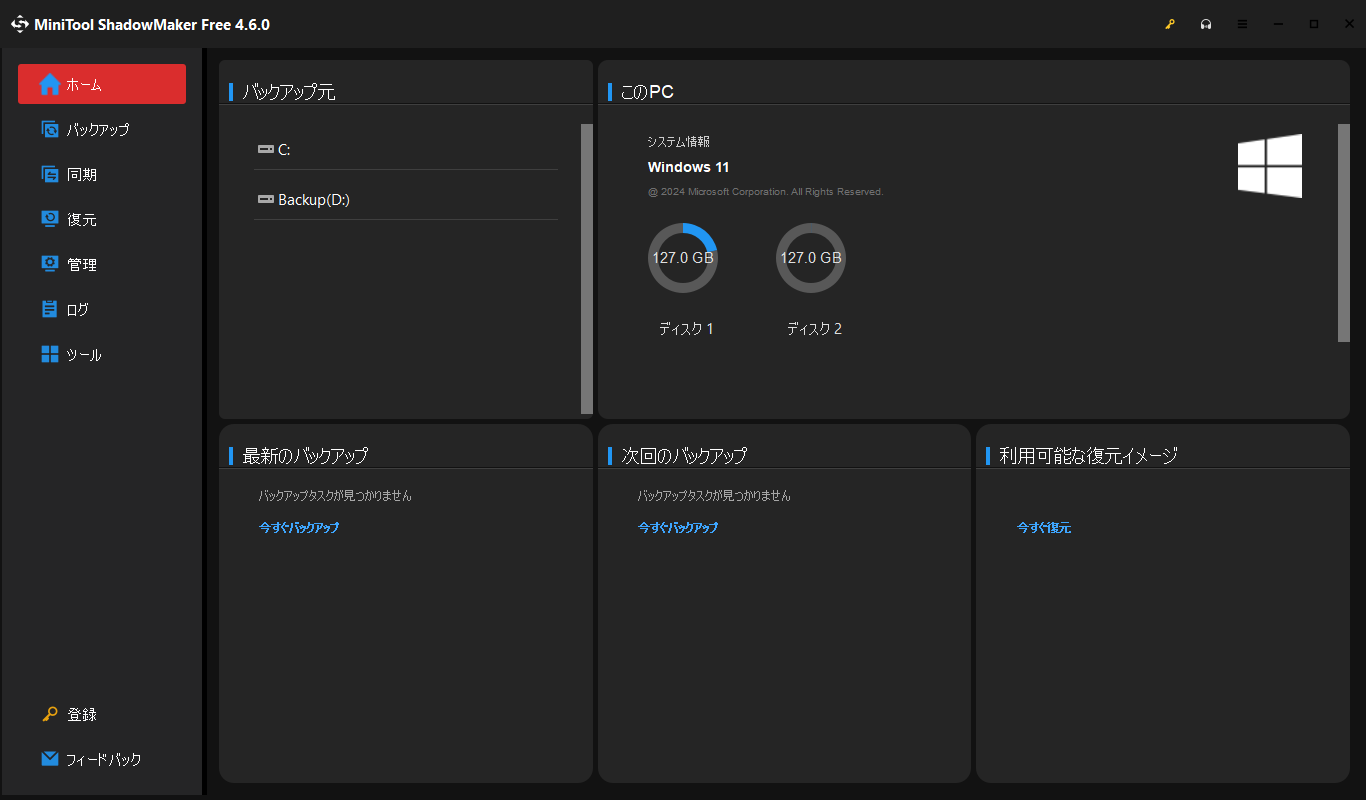
Task: Open the hamburger menu in title bar
Action: tap(1242, 24)
